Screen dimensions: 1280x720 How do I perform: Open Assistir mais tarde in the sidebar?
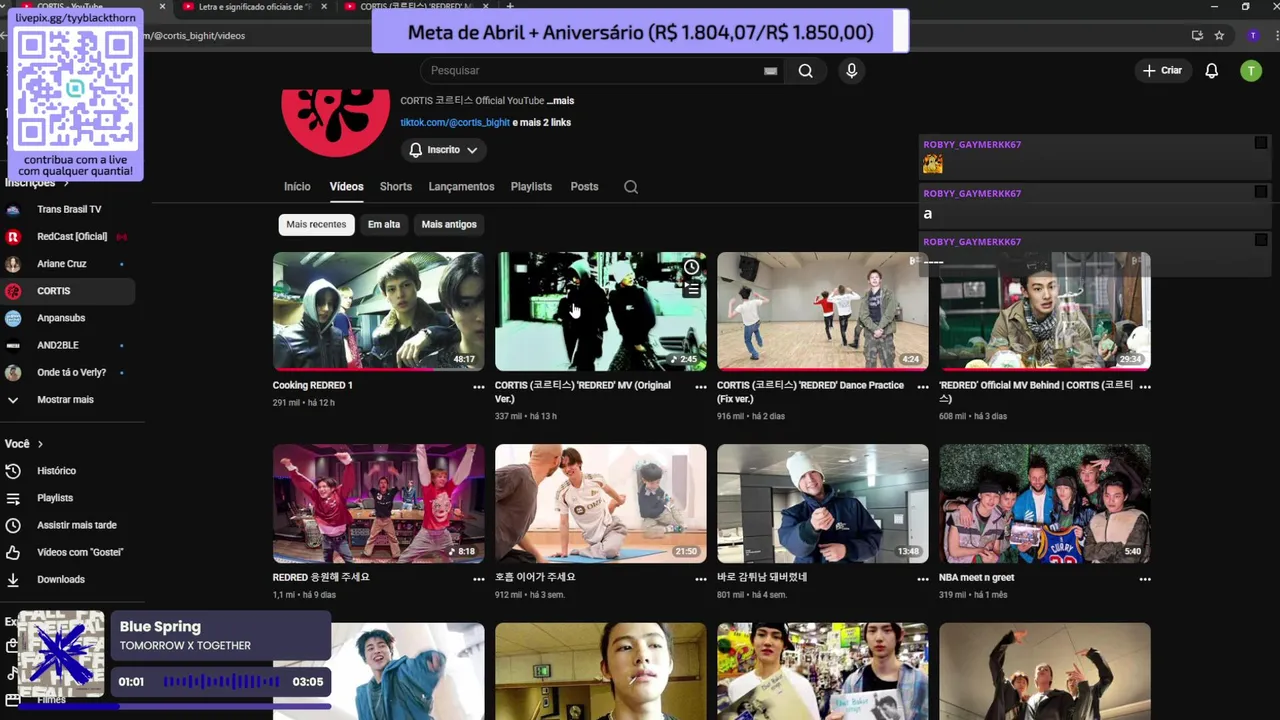coord(76,525)
